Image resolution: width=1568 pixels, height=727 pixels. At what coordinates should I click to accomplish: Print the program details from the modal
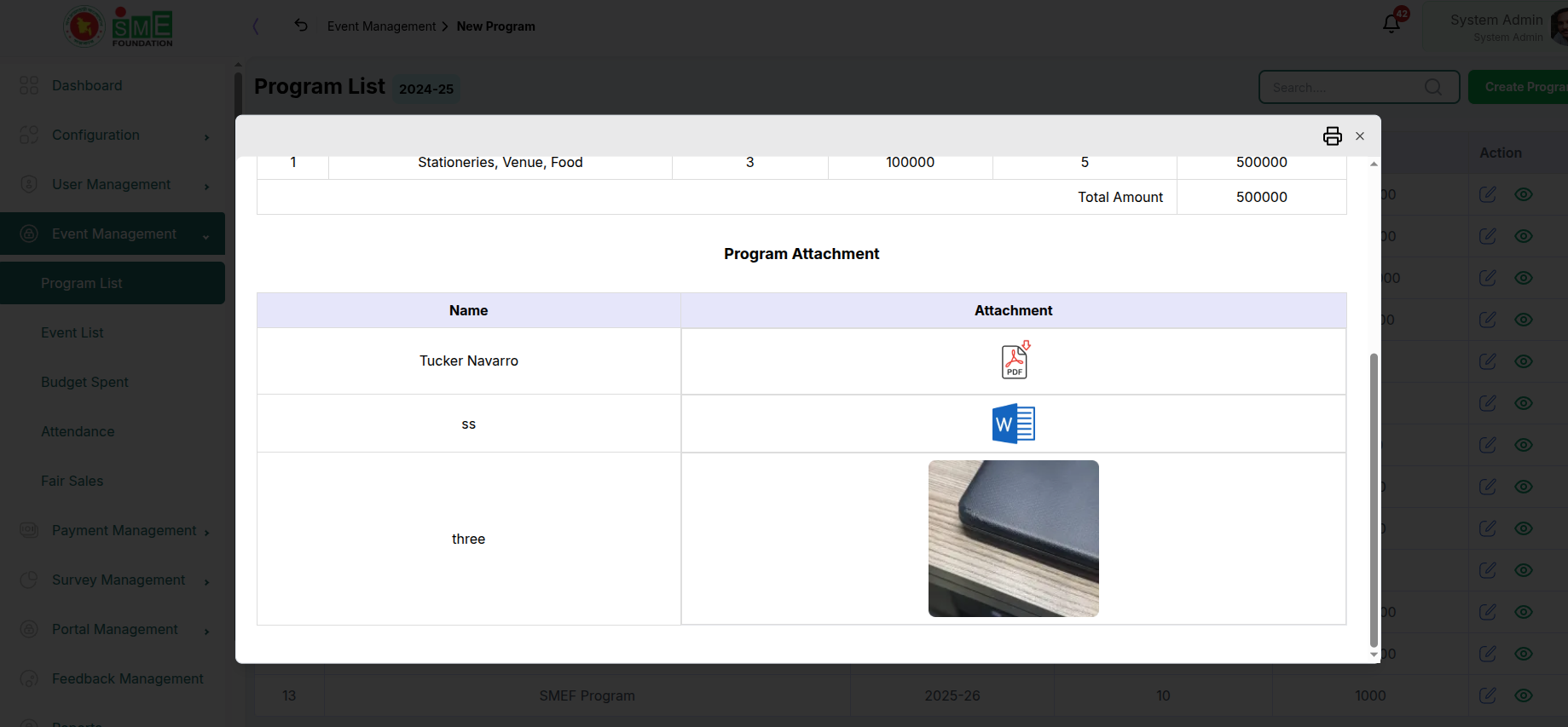pos(1332,136)
